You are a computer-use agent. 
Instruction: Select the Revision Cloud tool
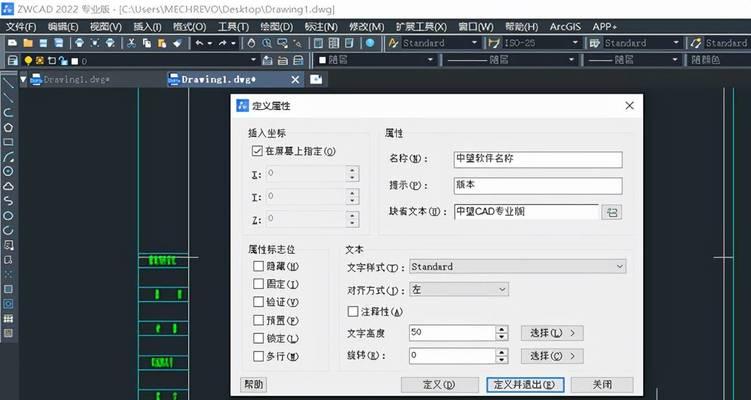pos(8,186)
